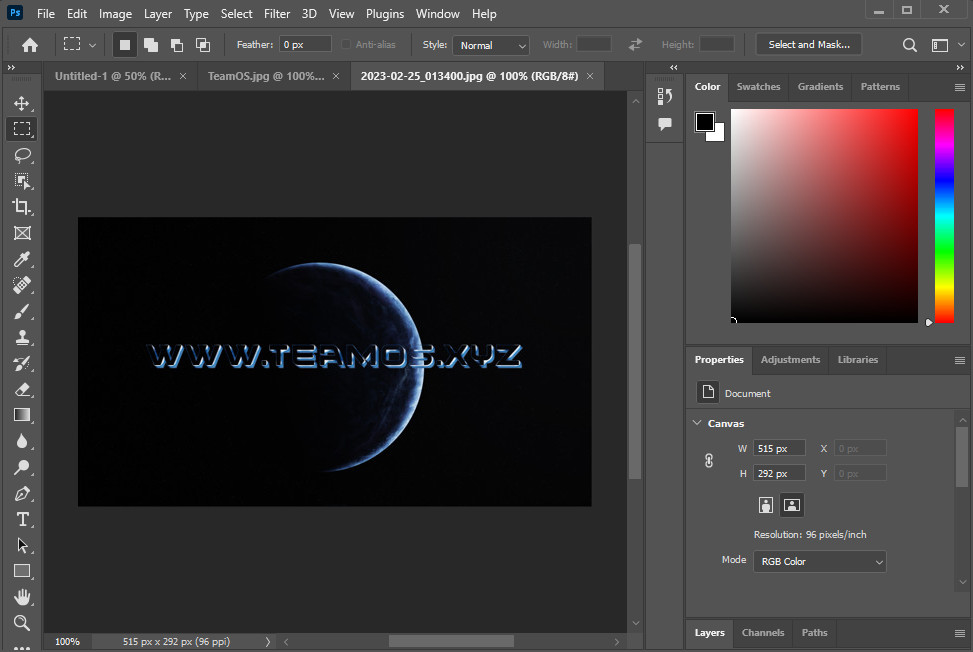973x652 pixels.
Task: Open the Properties panel options menu
Action: 959,360
